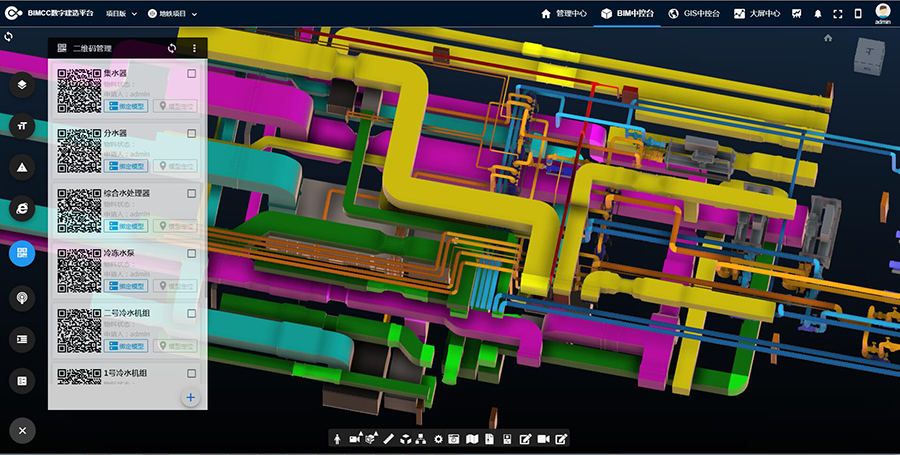Click 绑定模型 for 二号冷水机组
The height and width of the screenshot is (455, 900).
pyautogui.click(x=126, y=346)
